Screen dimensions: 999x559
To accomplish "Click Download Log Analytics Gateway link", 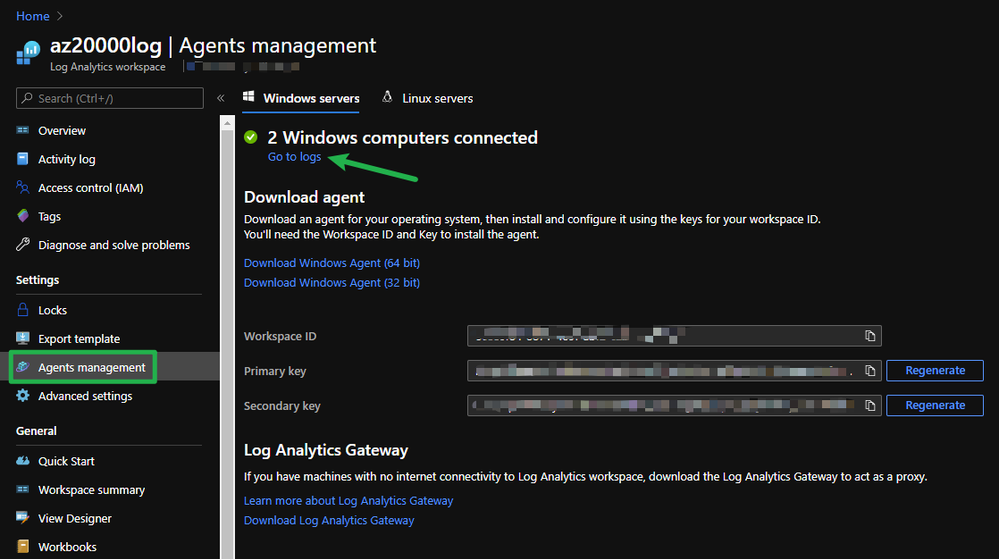I will (329, 520).
